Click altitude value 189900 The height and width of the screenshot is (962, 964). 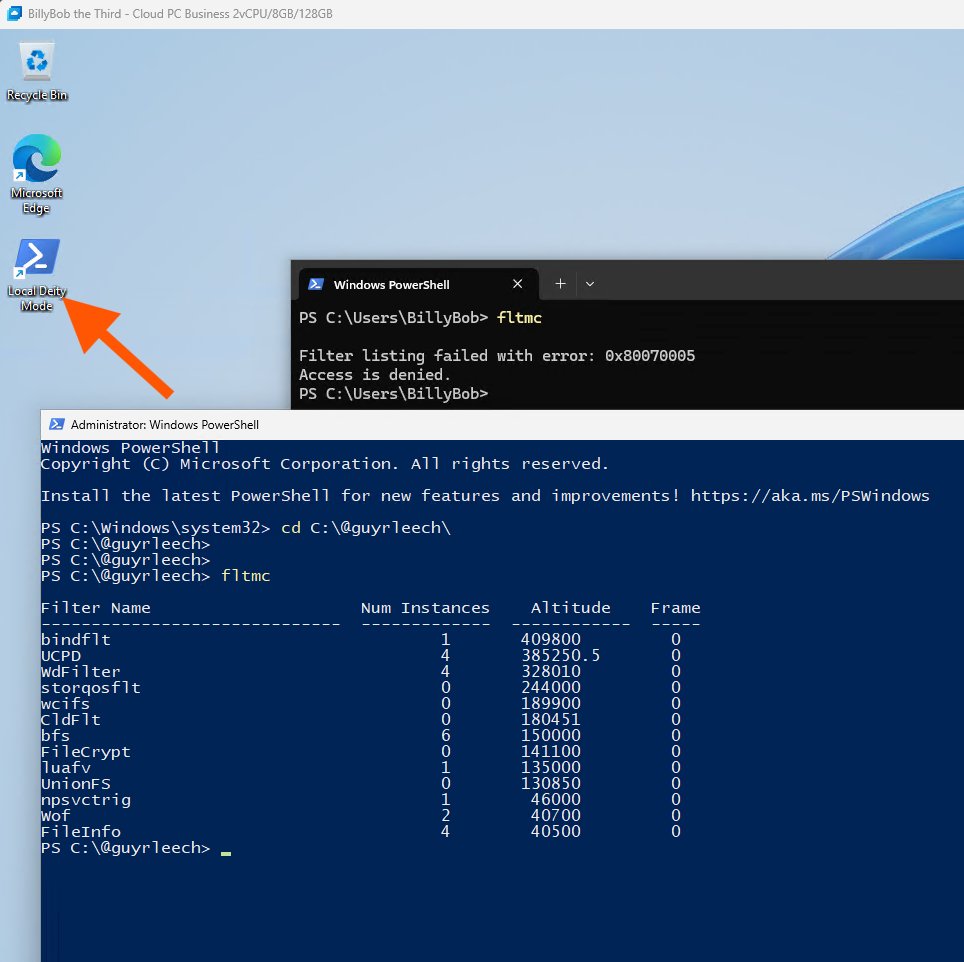pos(551,703)
